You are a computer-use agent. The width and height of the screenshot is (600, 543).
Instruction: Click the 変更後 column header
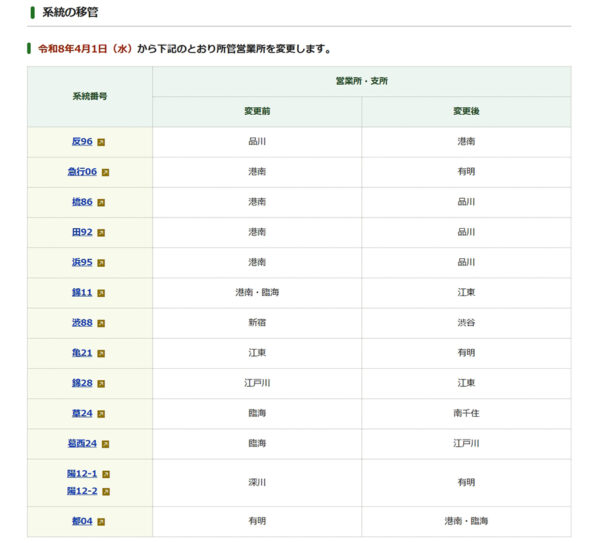pos(466,112)
